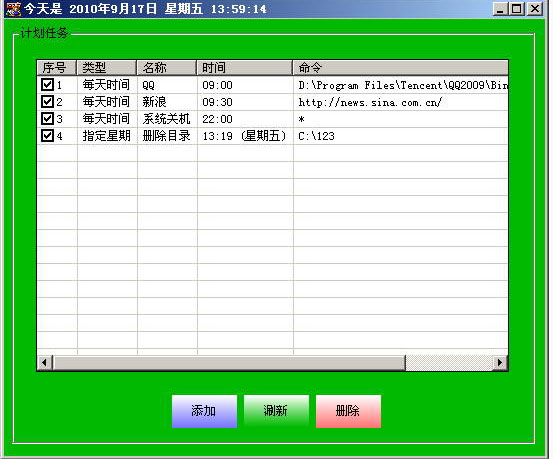Screen dimensions: 553x459
Task: Click the 命令 column header
Action: (x=400, y=67)
